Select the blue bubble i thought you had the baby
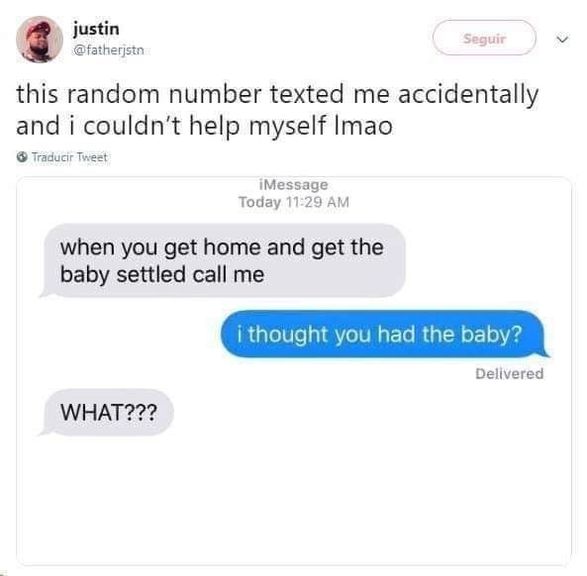 click(x=385, y=334)
